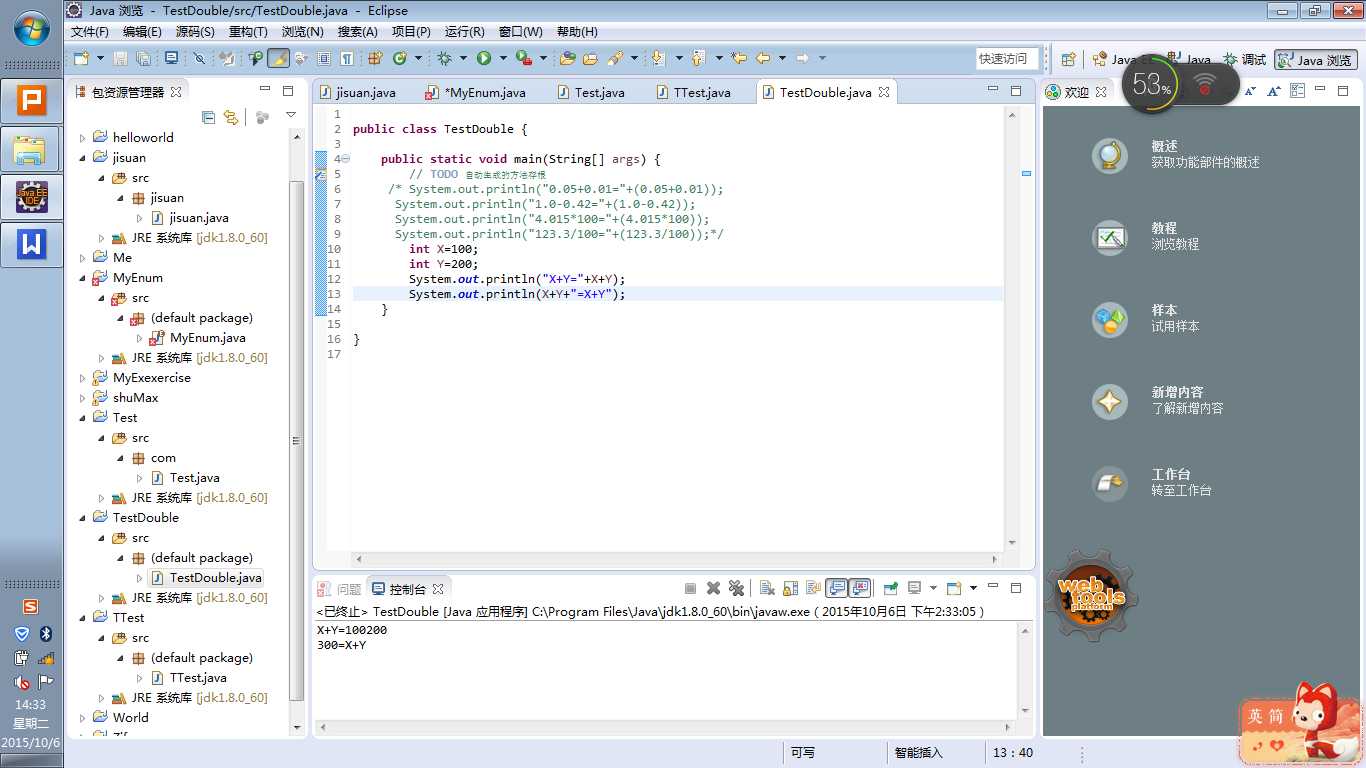The width and height of the screenshot is (1366, 768).
Task: Collapse the jisuan project node
Action: pos(83,158)
